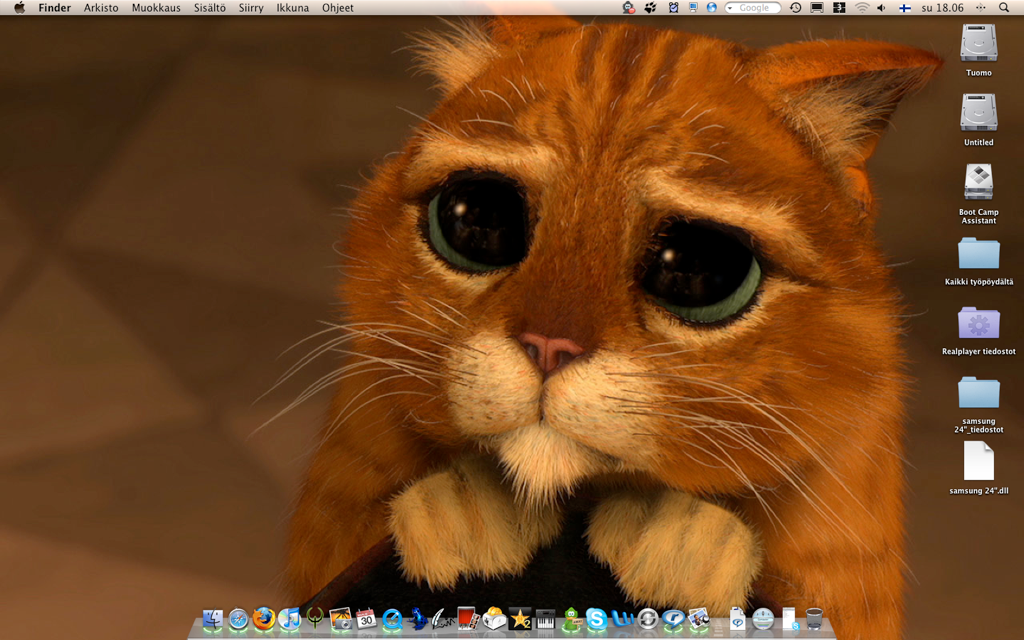The width and height of the screenshot is (1024, 640).
Task: Open the Apple menu
Action: point(20,8)
